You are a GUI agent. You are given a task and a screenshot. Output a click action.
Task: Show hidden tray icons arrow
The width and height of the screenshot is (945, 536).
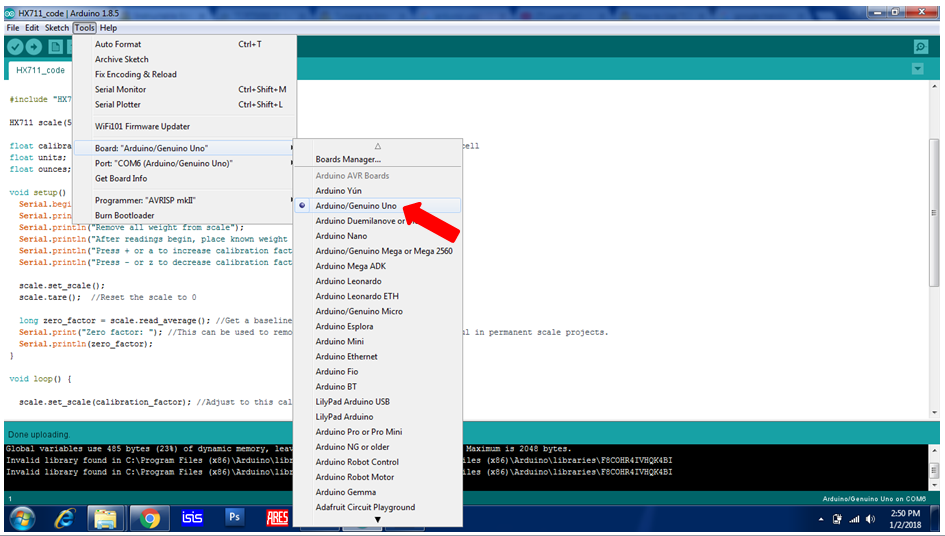click(821, 519)
